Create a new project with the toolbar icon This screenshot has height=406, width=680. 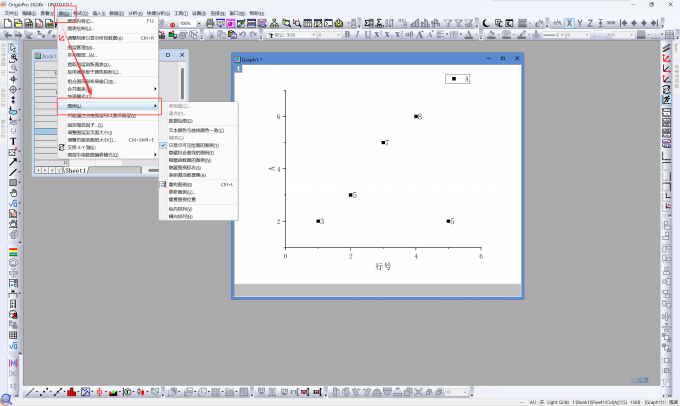coord(8,23)
